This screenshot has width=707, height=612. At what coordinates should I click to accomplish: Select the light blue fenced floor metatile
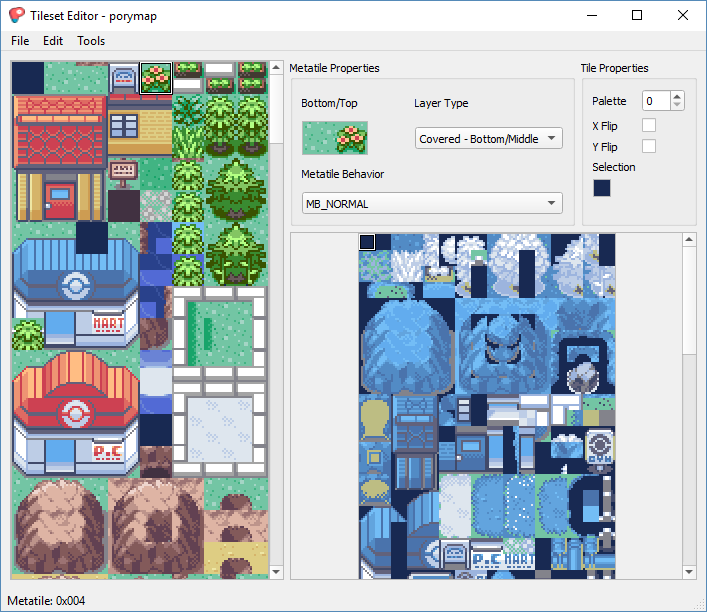[x=220, y=430]
